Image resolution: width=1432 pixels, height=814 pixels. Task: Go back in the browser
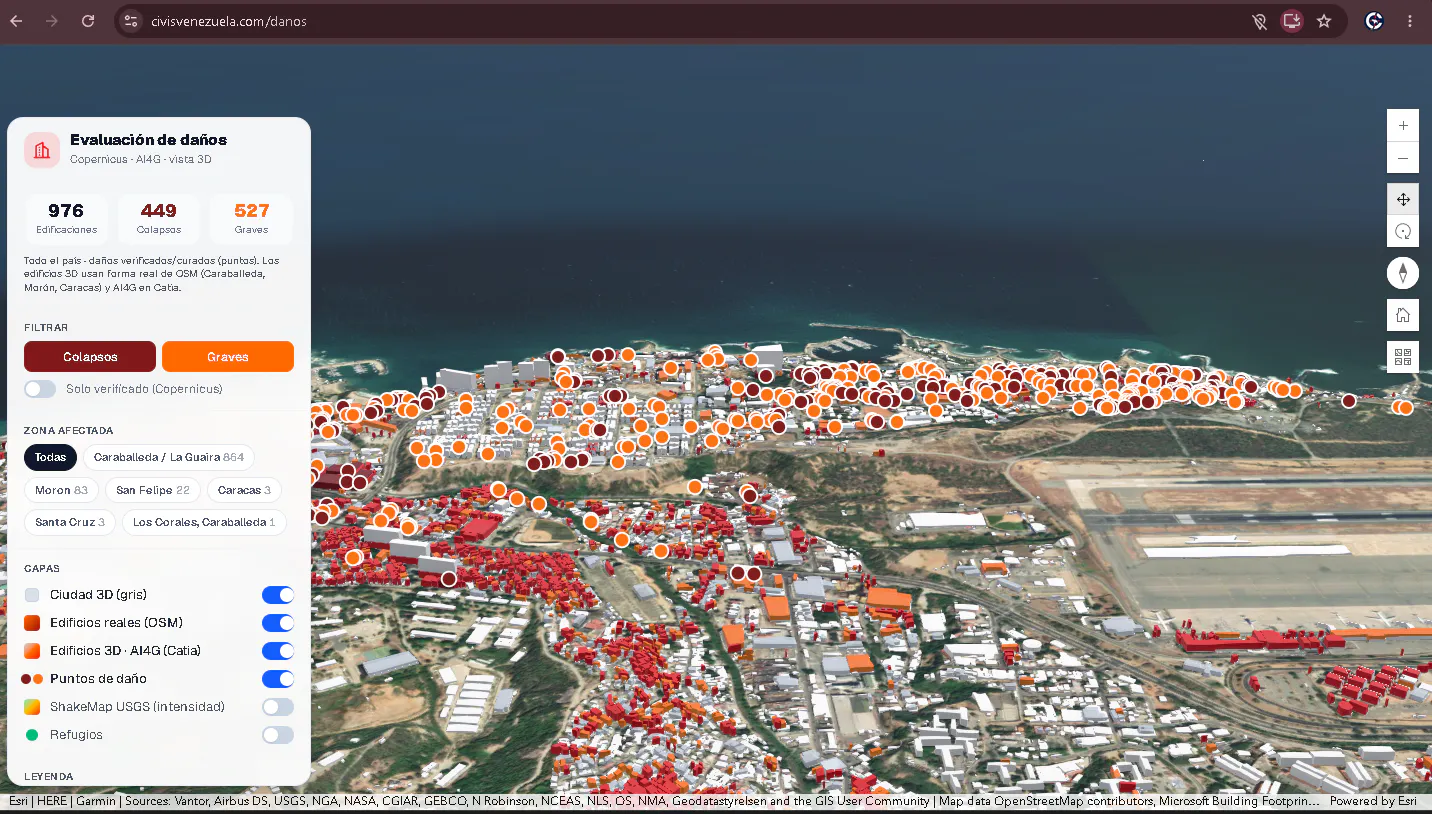coord(16,21)
